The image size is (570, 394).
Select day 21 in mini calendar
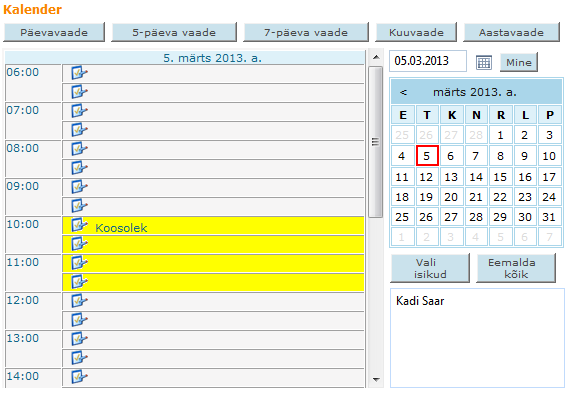pos(476,197)
